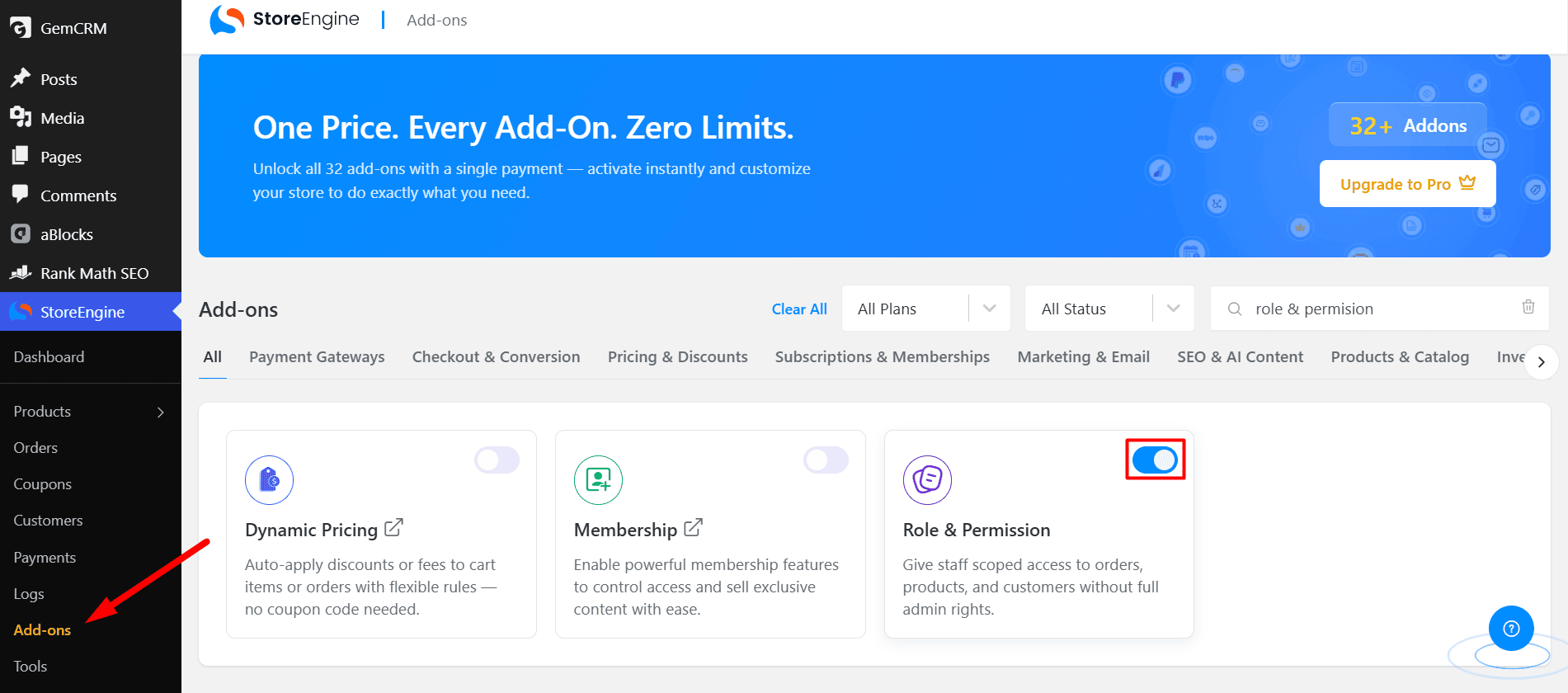
Task: Click the Role & Permission card title
Action: click(976, 530)
